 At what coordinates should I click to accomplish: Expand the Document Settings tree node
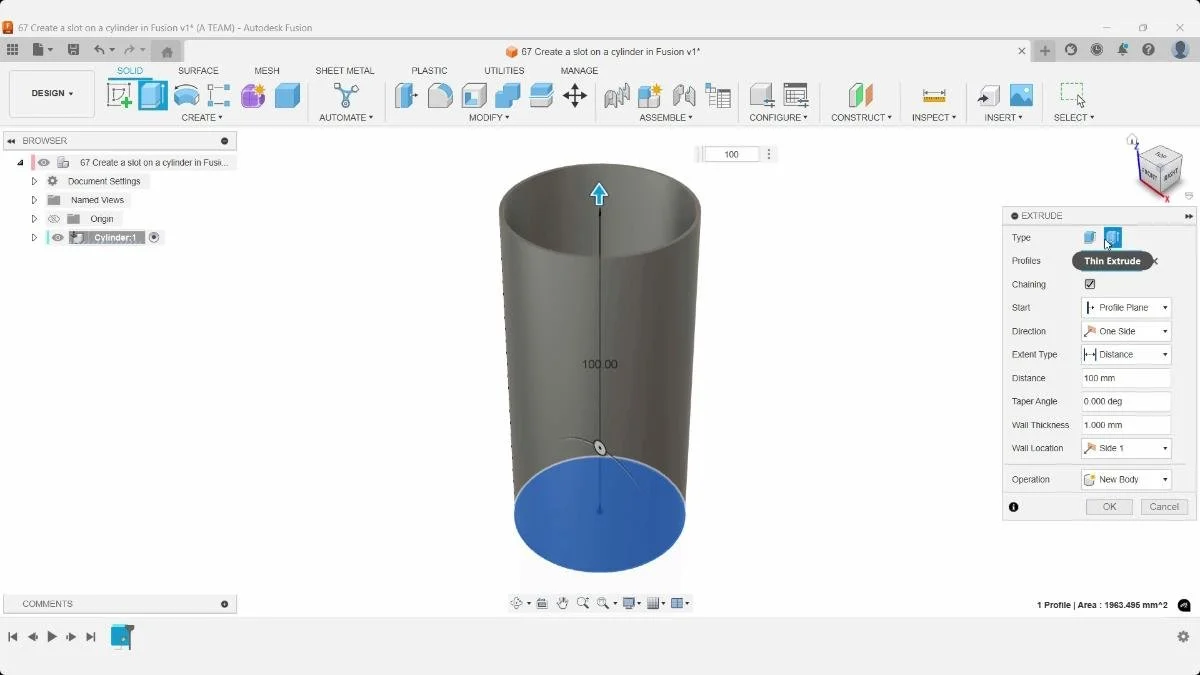click(34, 181)
